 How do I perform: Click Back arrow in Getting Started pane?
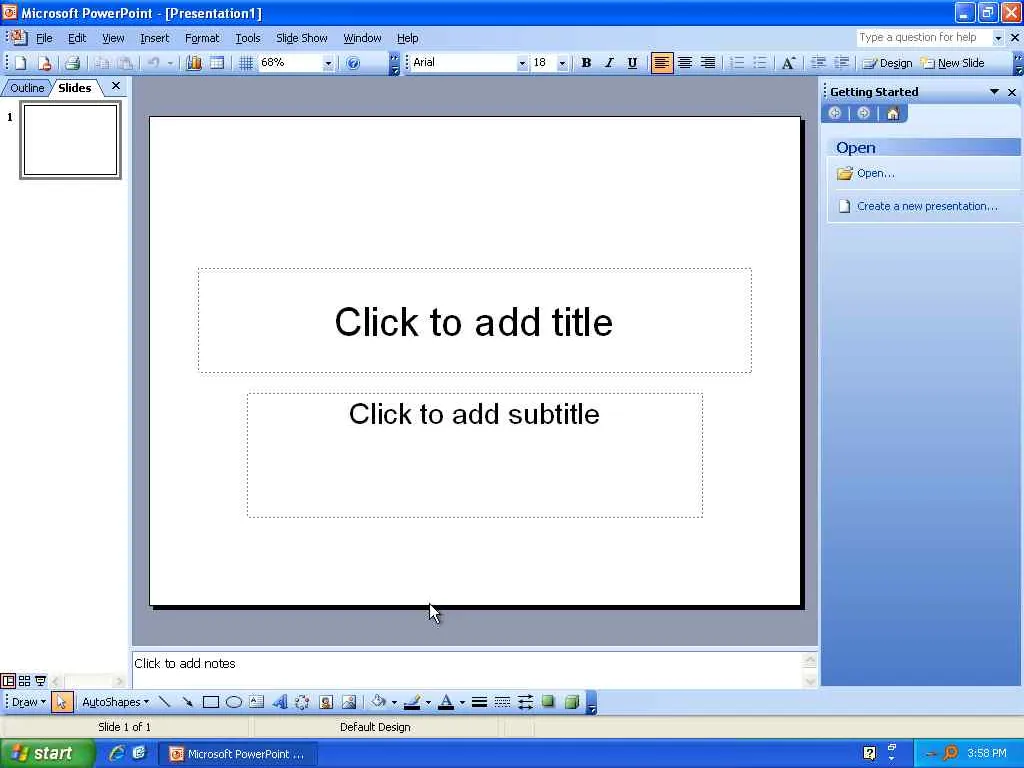click(x=835, y=114)
